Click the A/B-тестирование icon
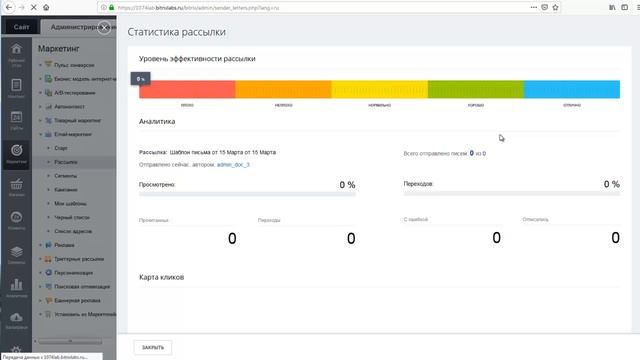The image size is (640, 360). coord(49,93)
